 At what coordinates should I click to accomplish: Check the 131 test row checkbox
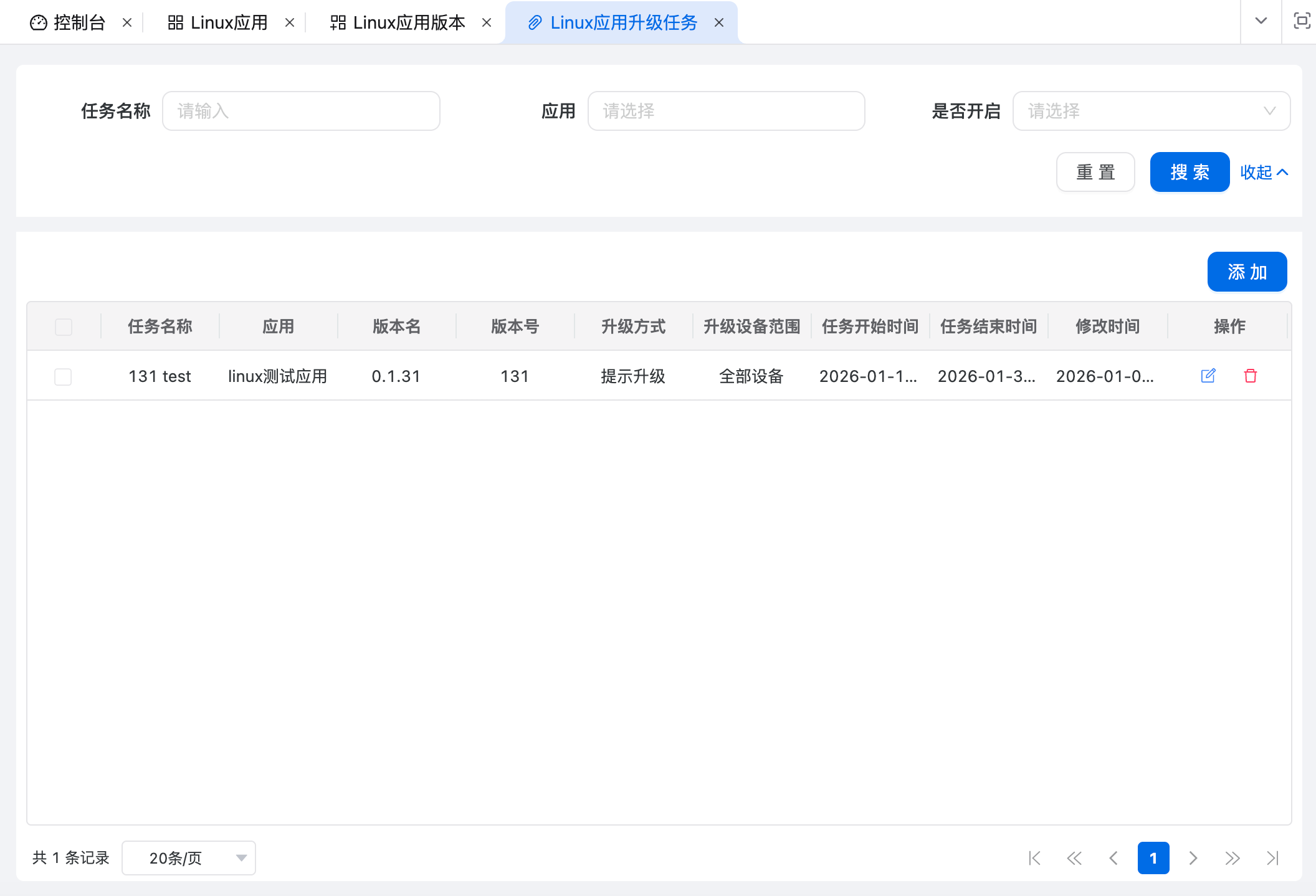[x=63, y=376]
